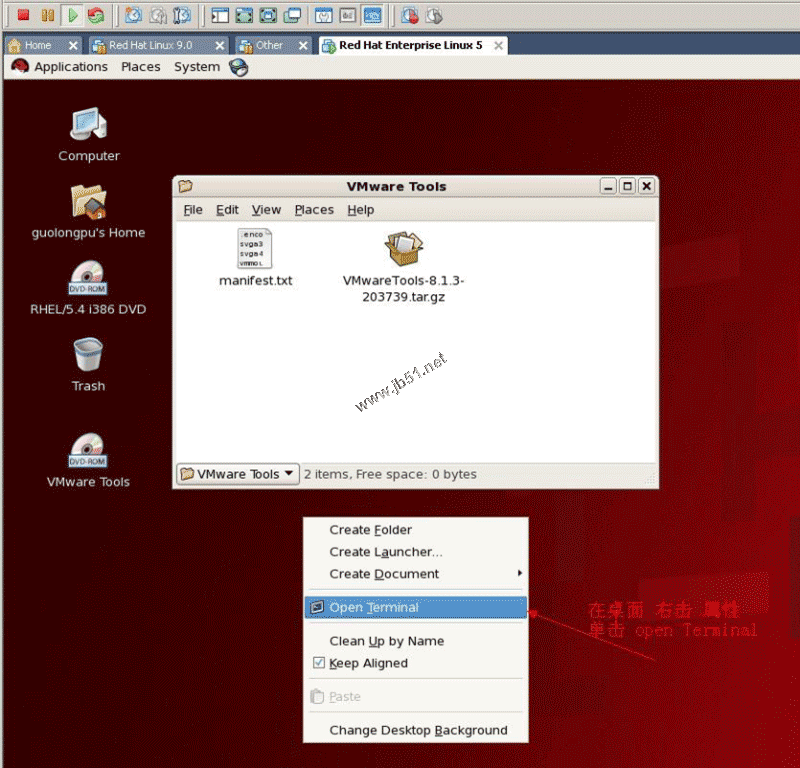Reset the virtual machine with restart icon
Viewport: 800px width, 768px height.
pyautogui.click(x=95, y=15)
